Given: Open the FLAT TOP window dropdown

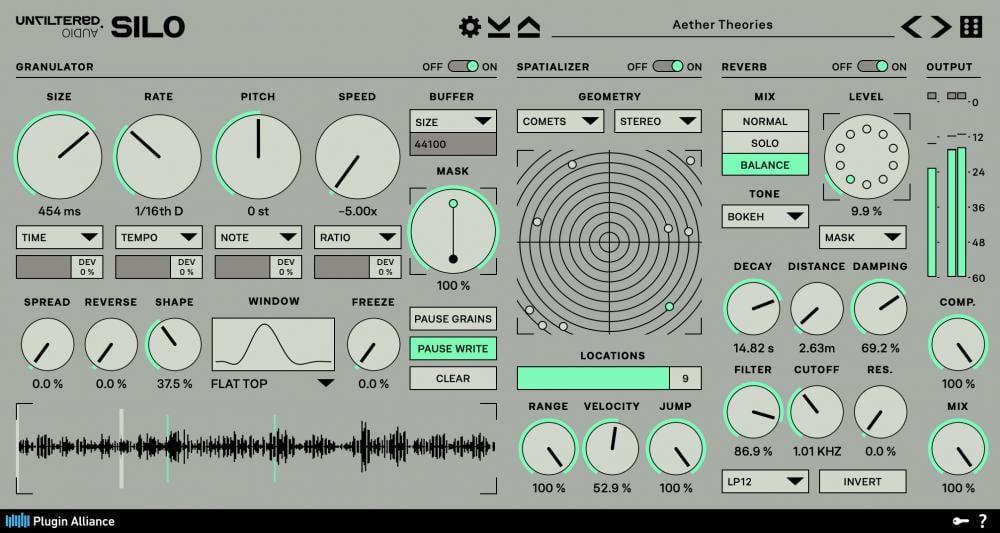Looking at the screenshot, I should [273, 384].
